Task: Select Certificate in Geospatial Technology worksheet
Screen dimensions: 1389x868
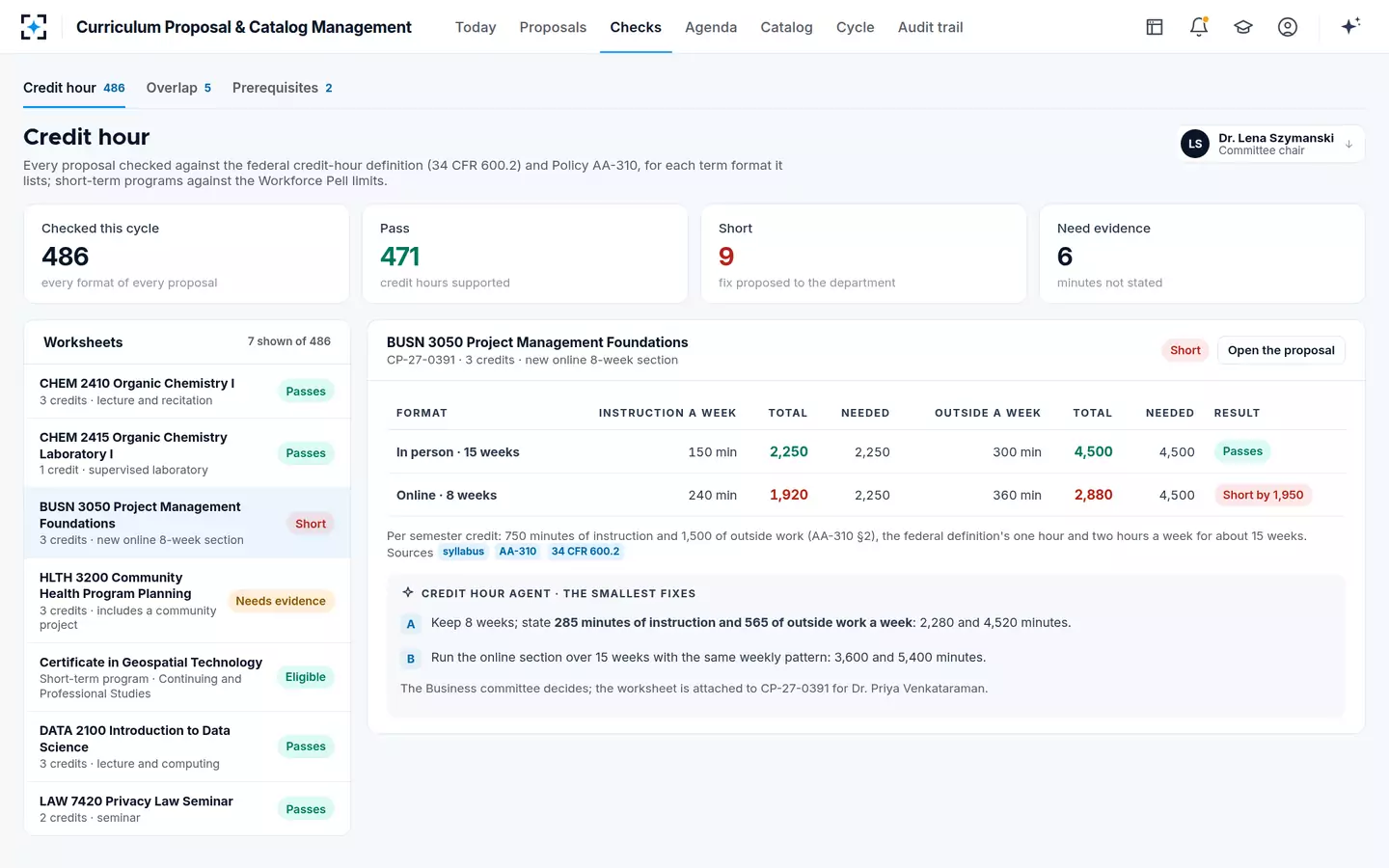Action: click(x=187, y=677)
